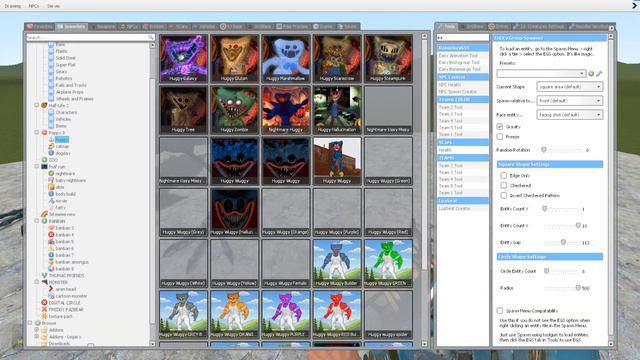This screenshot has width=640, height=360.
Task: Open the Spawn relative to dropdown
Action: pos(569,101)
